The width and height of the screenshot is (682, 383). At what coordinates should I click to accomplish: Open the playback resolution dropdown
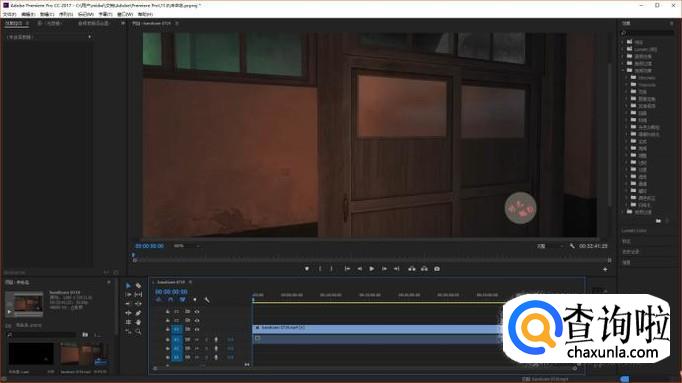[x=550, y=246]
